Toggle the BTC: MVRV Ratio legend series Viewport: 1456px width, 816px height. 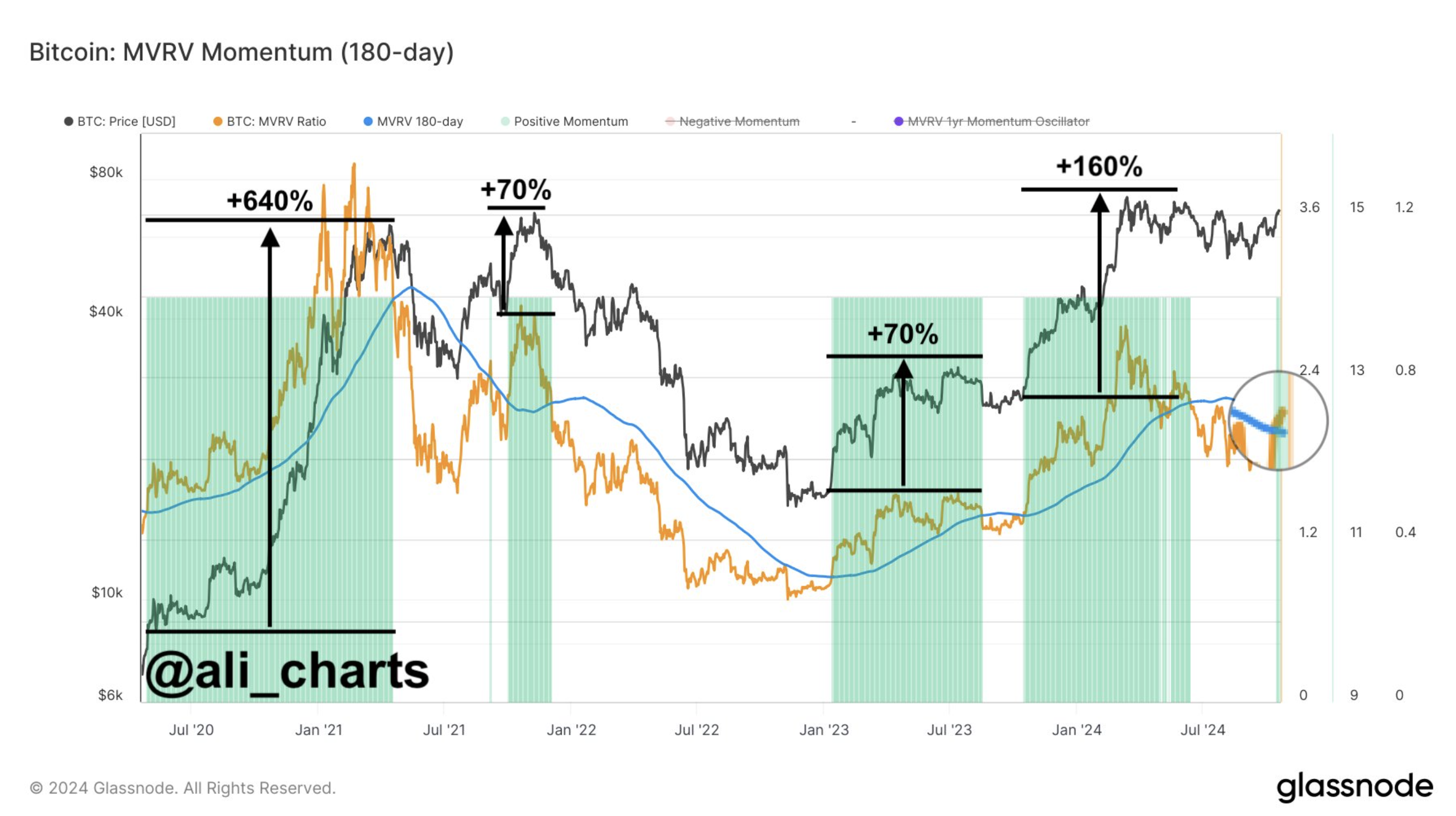tap(276, 121)
